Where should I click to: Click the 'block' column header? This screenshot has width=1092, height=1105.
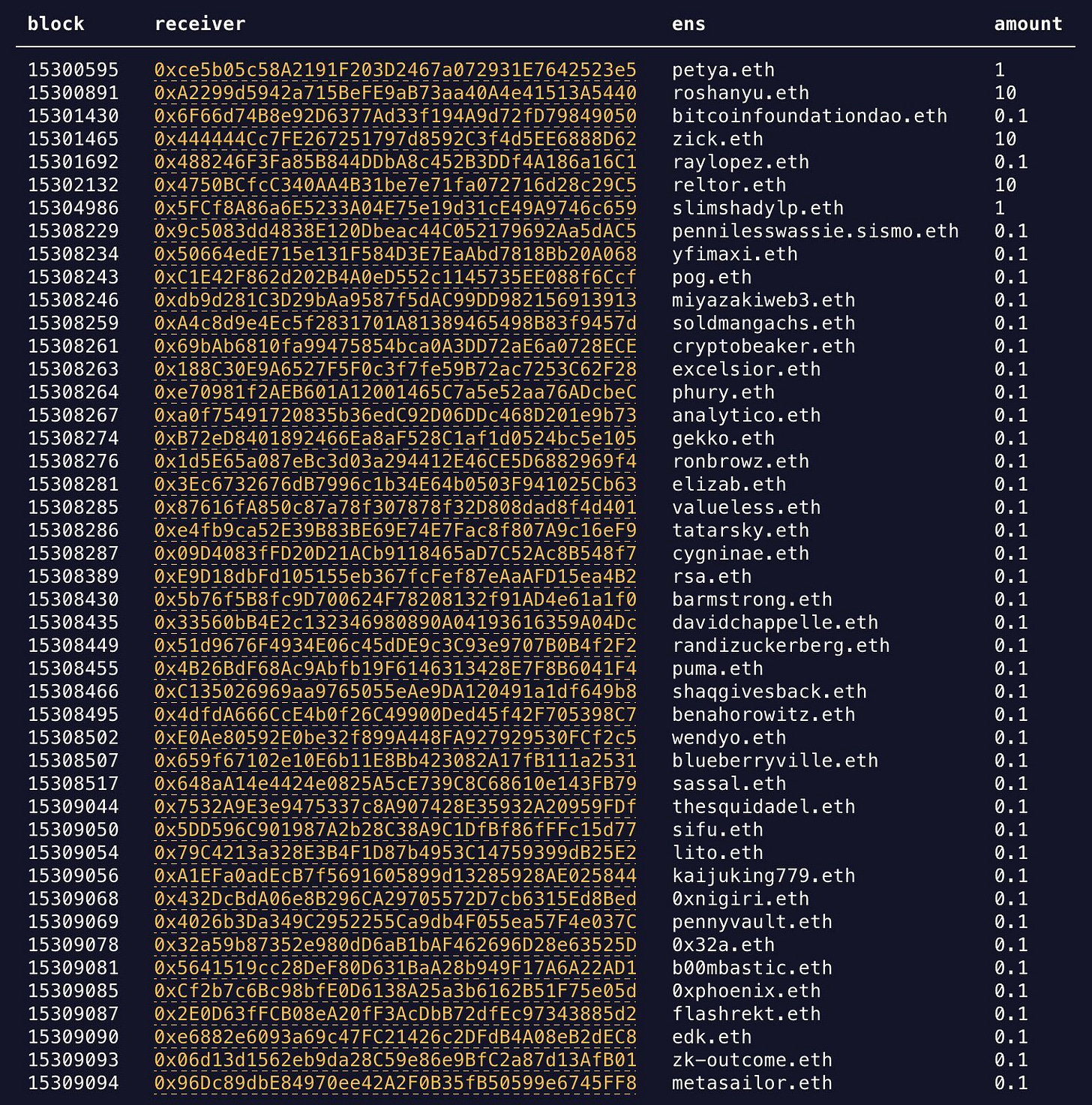pos(56,24)
